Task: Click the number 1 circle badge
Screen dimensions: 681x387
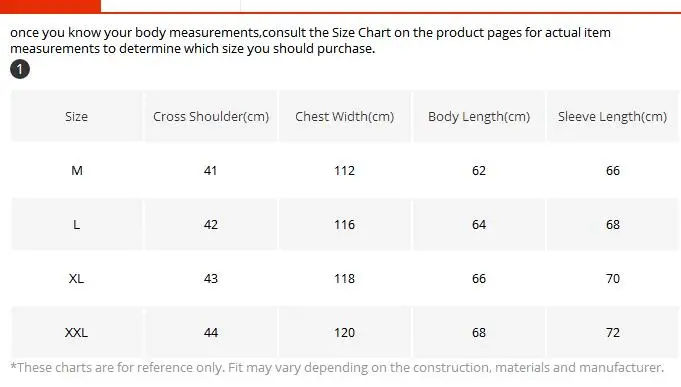Action: point(20,69)
